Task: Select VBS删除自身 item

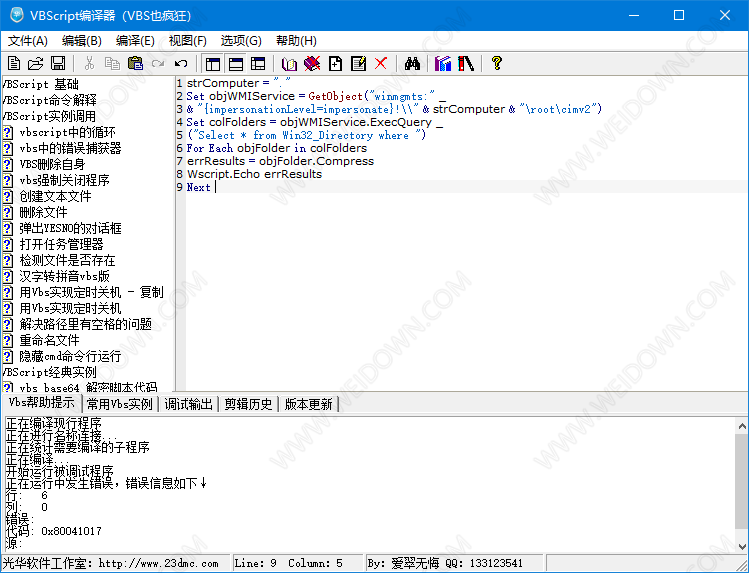Action: 52,164
